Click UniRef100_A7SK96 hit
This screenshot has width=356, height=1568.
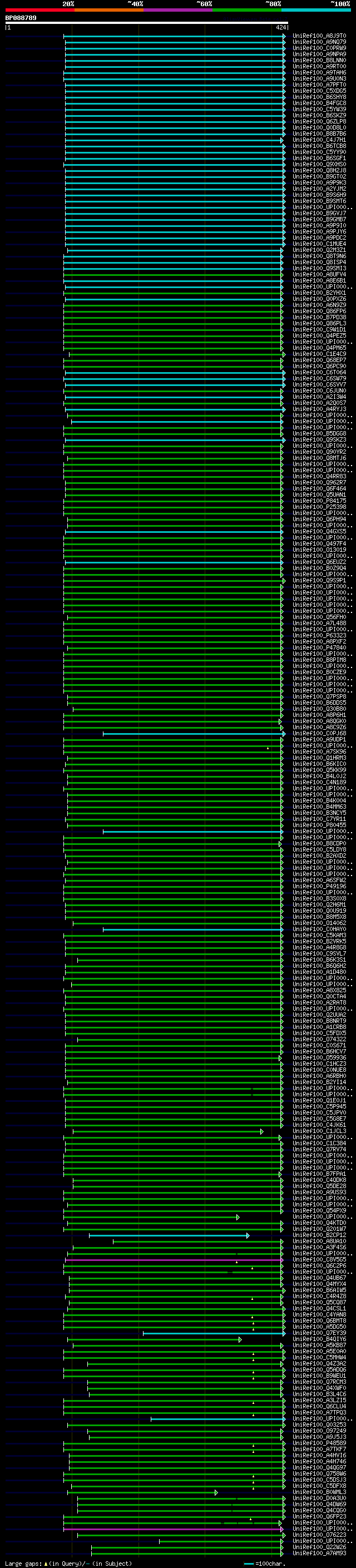coord(319,752)
